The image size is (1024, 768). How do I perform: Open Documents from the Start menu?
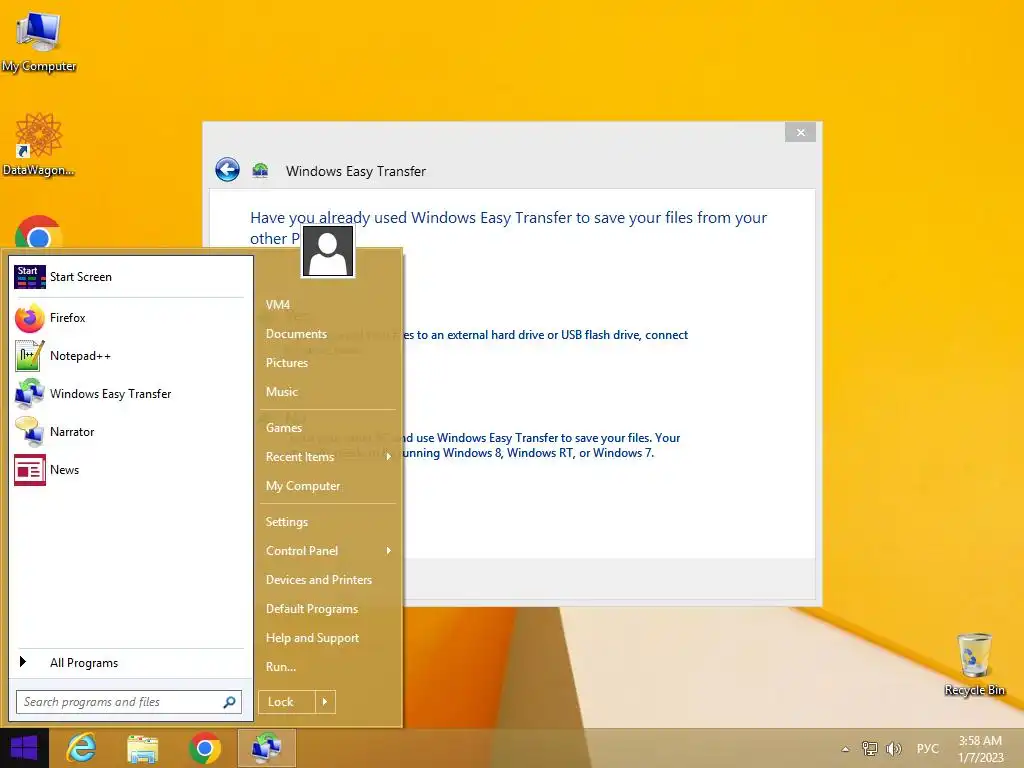click(x=296, y=334)
